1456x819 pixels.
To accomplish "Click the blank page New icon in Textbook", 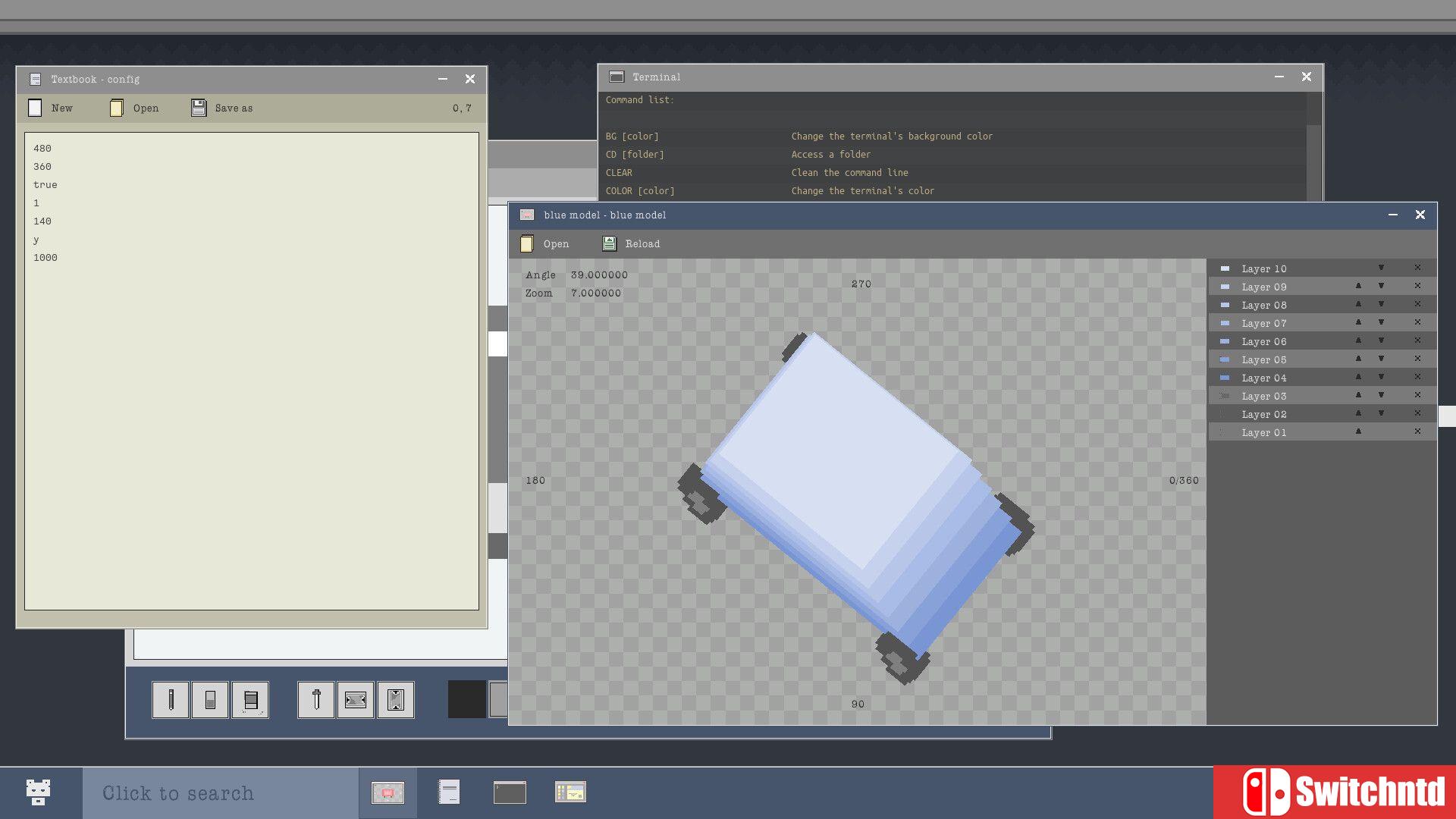I will (x=35, y=108).
